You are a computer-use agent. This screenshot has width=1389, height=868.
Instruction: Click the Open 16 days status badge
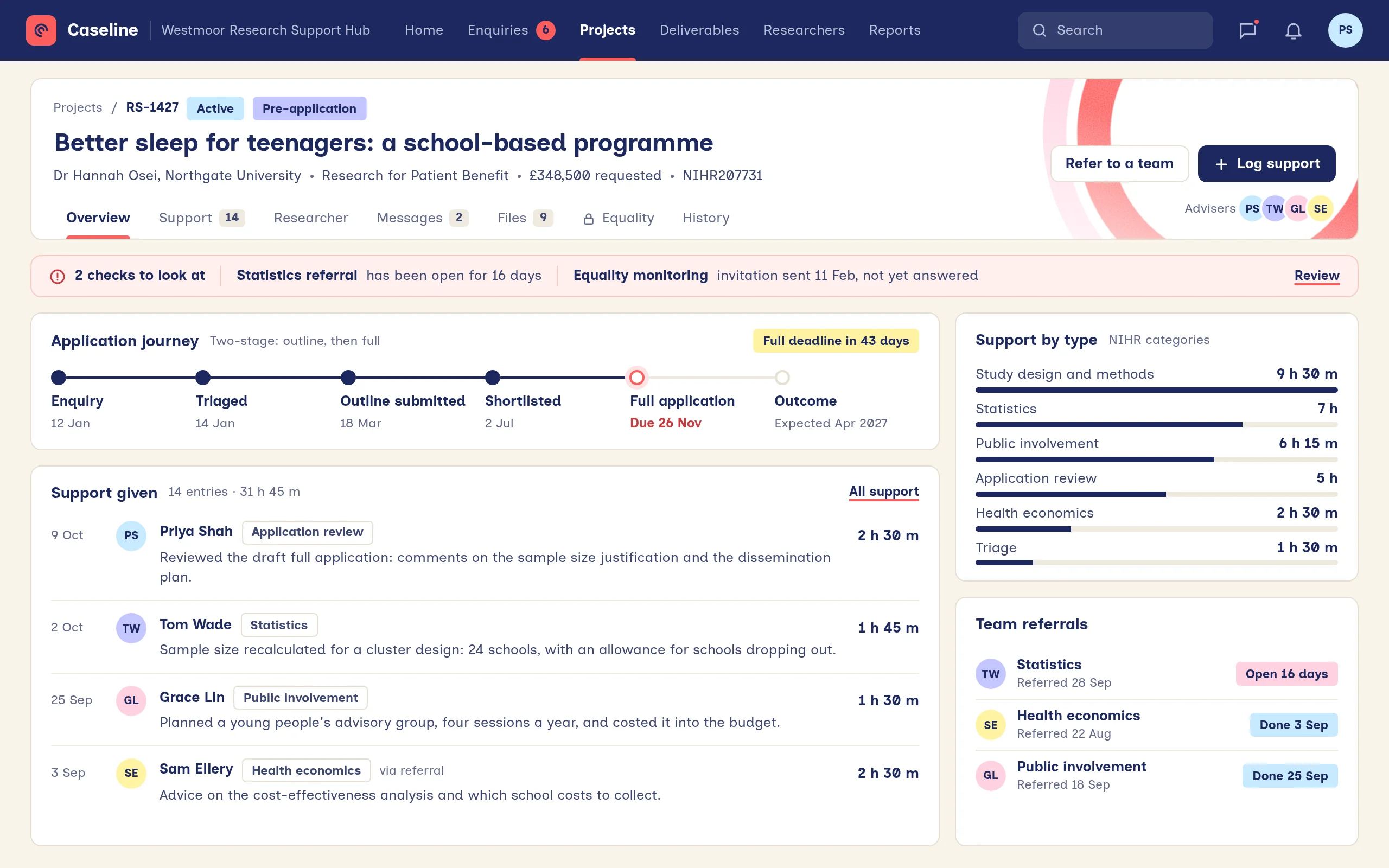(1286, 674)
